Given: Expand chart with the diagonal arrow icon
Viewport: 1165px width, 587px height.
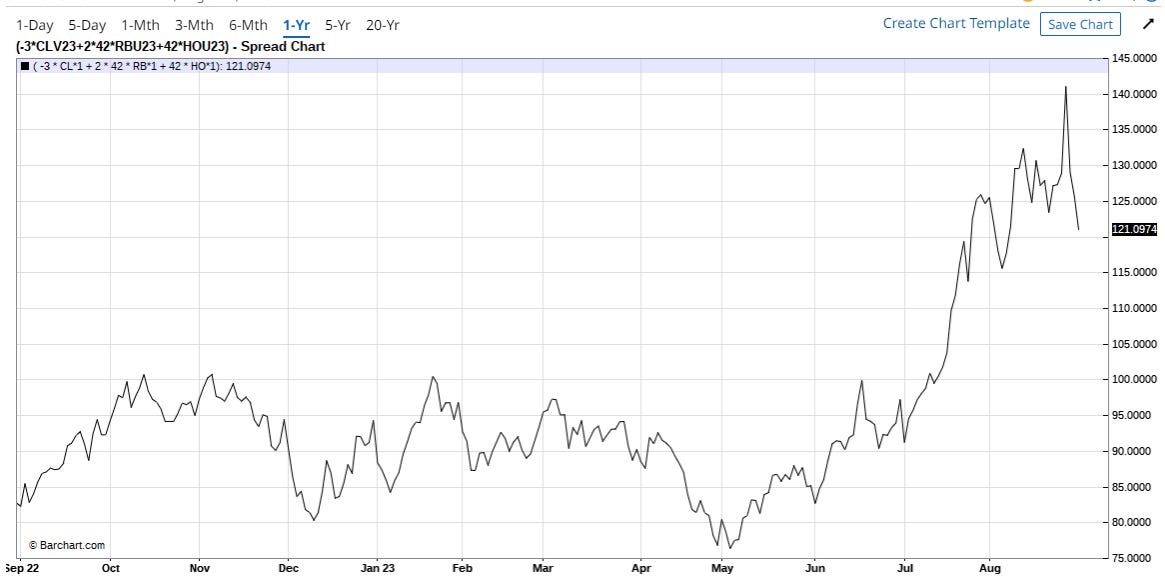Looking at the screenshot, I should coord(1148,25).
